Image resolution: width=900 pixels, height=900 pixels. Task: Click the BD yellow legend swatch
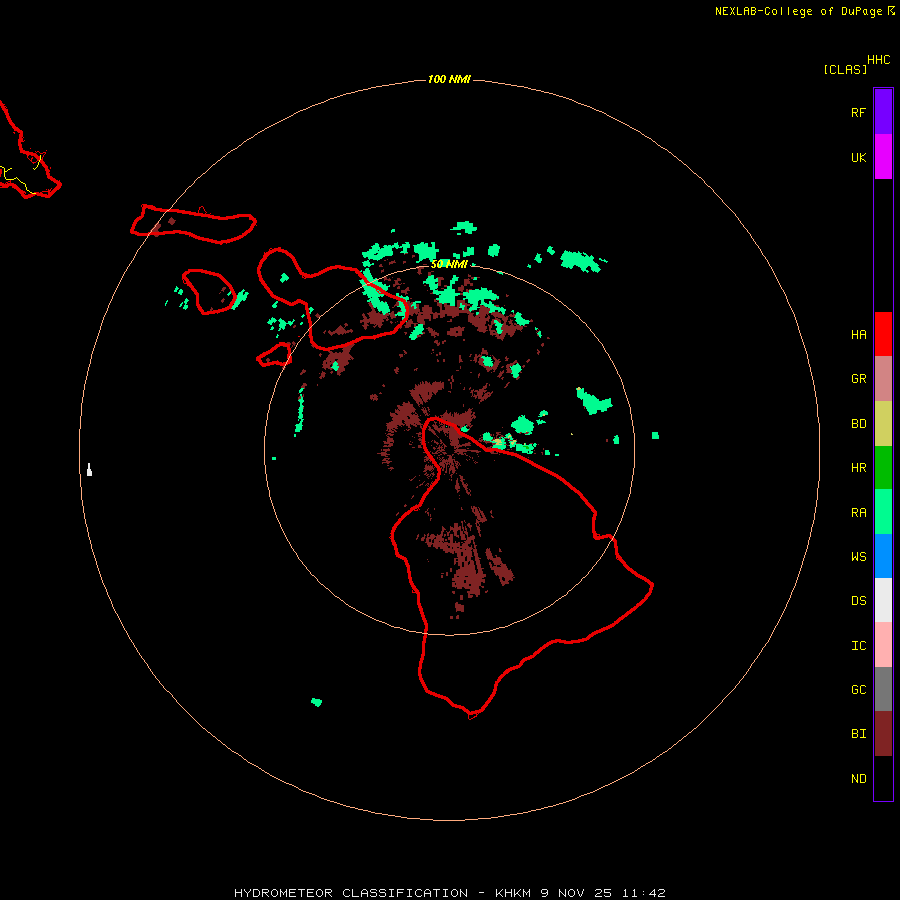coord(883,423)
